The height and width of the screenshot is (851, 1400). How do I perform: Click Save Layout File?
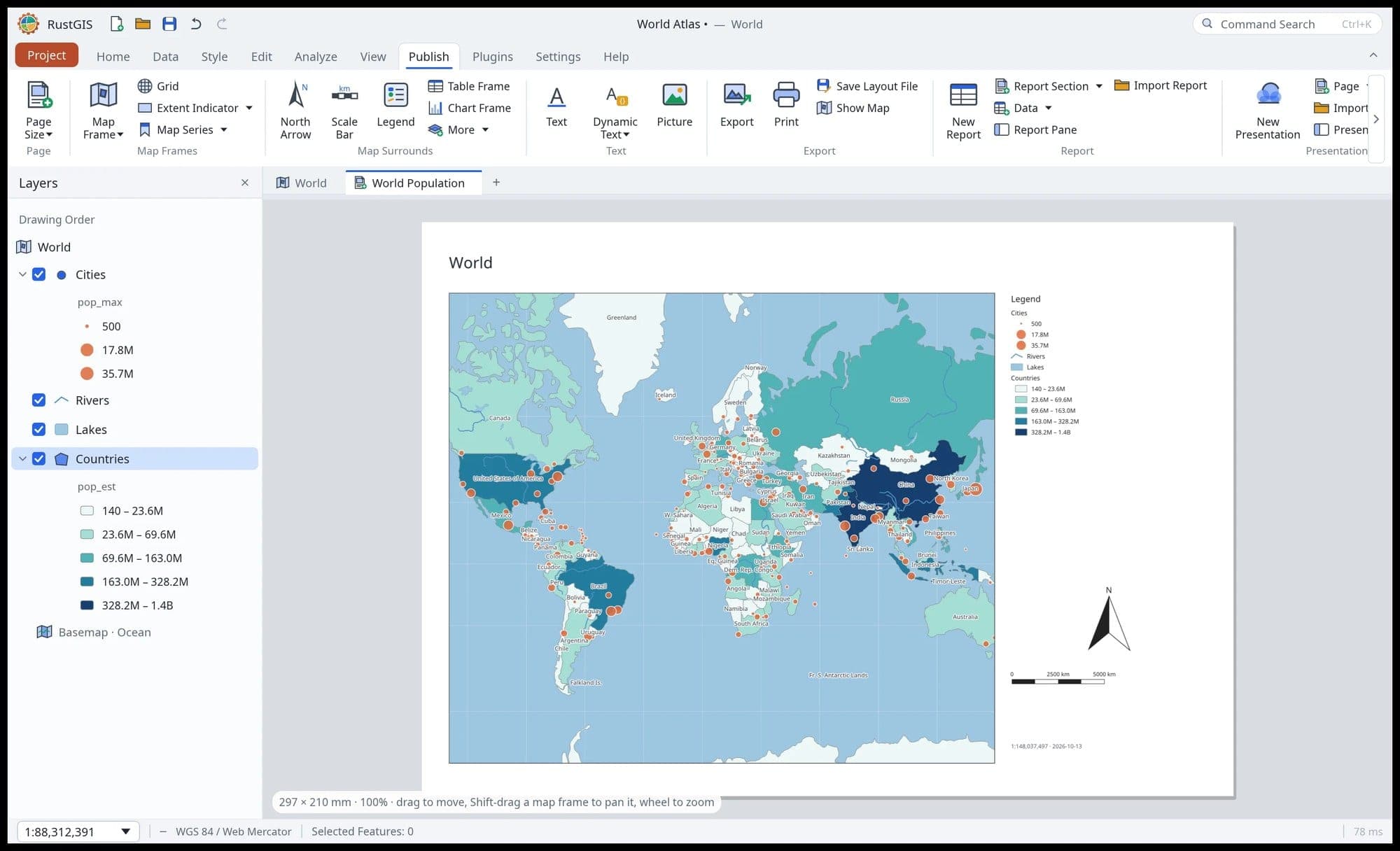(x=867, y=86)
